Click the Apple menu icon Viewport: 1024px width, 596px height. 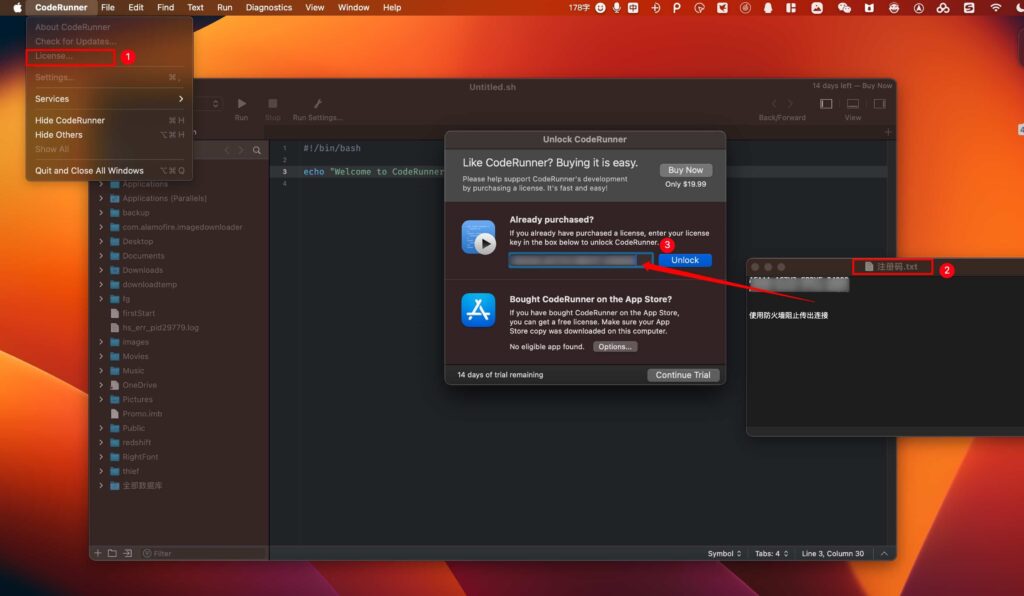point(15,7)
